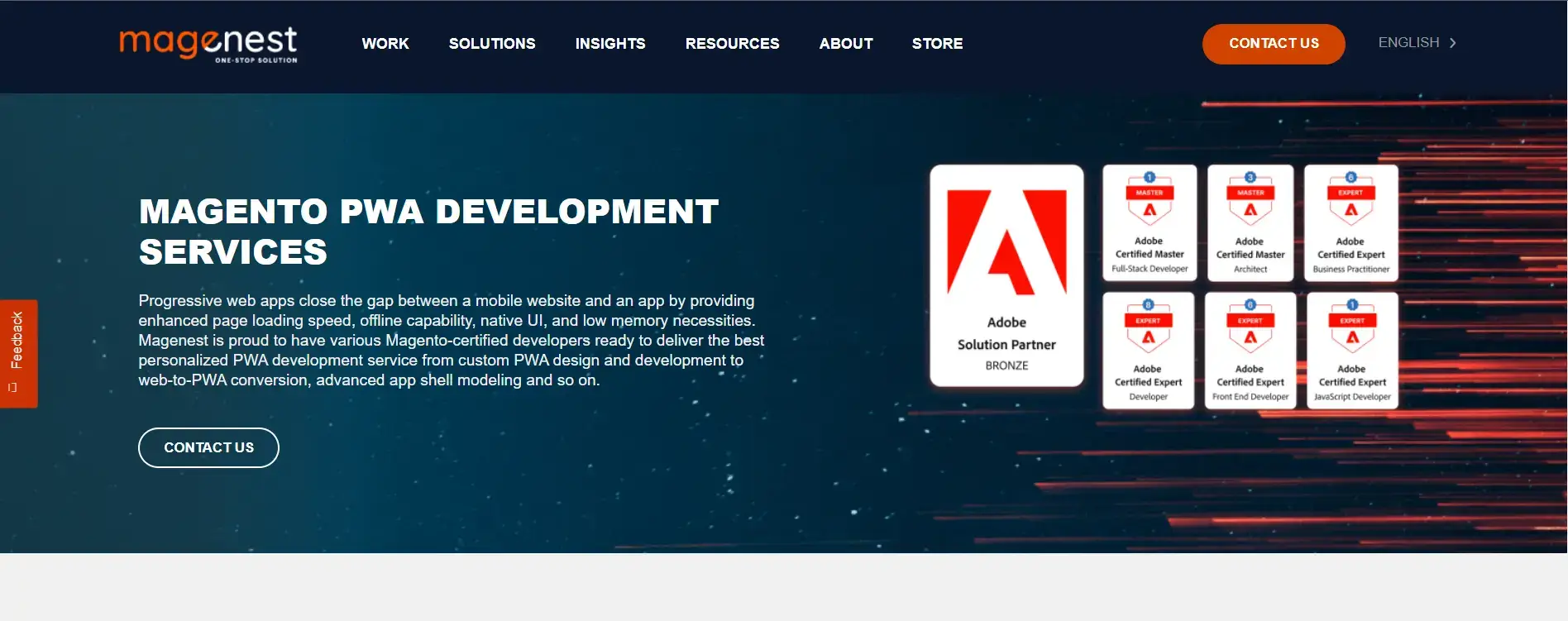The width and height of the screenshot is (1568, 621).
Task: Go to the STORE page
Action: [x=937, y=44]
